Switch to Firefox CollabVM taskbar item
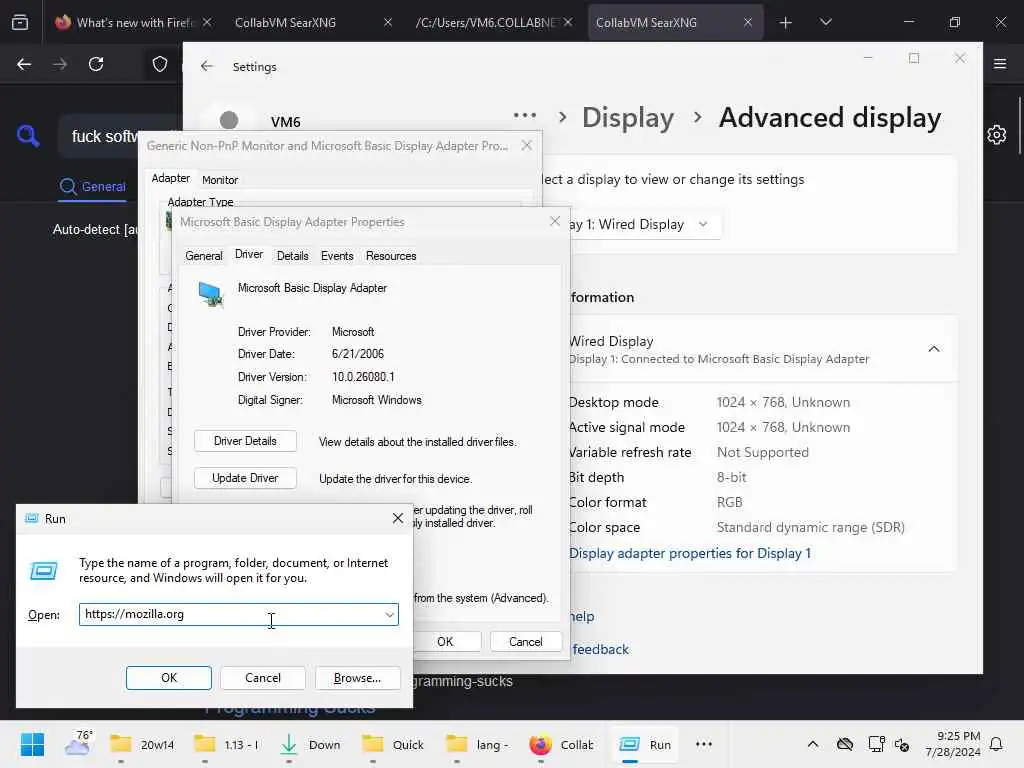This screenshot has width=1024, height=768. click(562, 744)
